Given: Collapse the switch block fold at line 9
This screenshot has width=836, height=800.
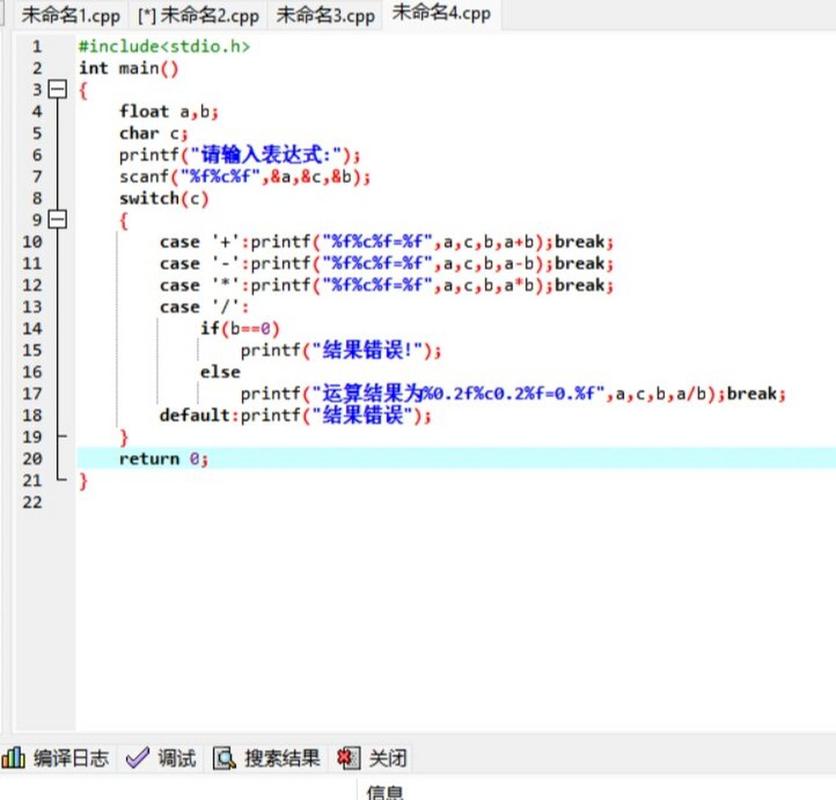Looking at the screenshot, I should (58, 219).
